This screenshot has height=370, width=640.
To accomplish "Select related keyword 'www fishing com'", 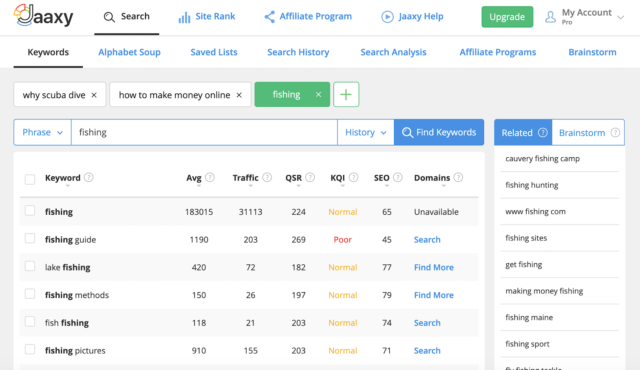I will 536,211.
